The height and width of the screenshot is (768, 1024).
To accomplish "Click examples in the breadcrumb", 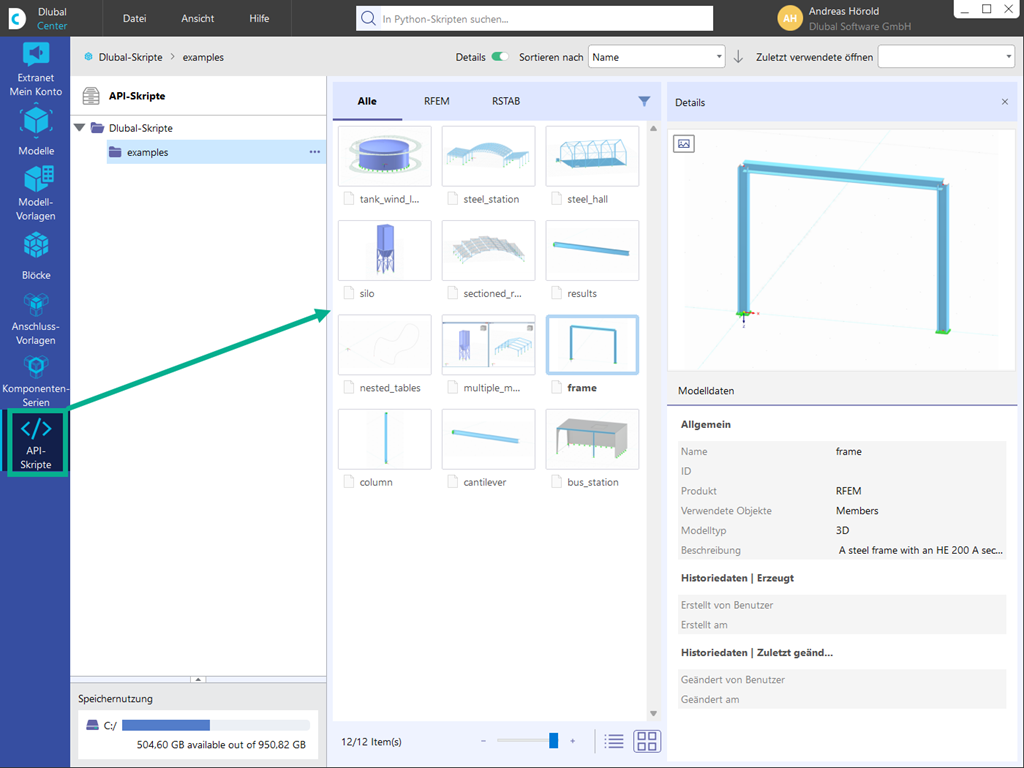I will [203, 57].
